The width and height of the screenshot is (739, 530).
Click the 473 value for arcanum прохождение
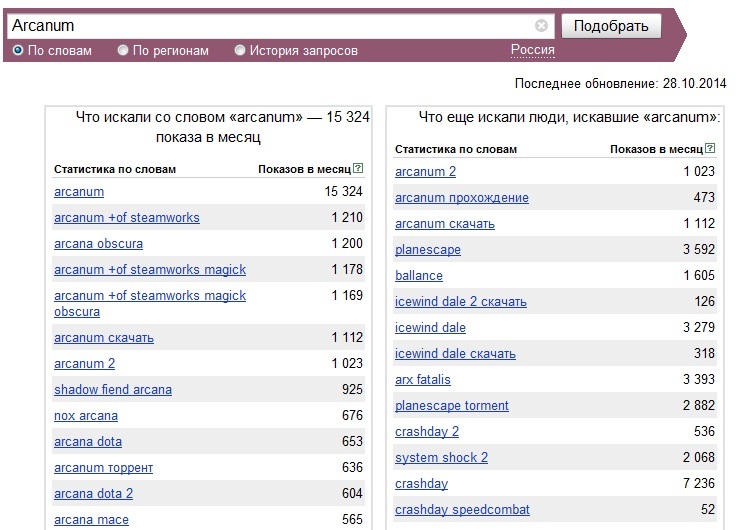704,197
